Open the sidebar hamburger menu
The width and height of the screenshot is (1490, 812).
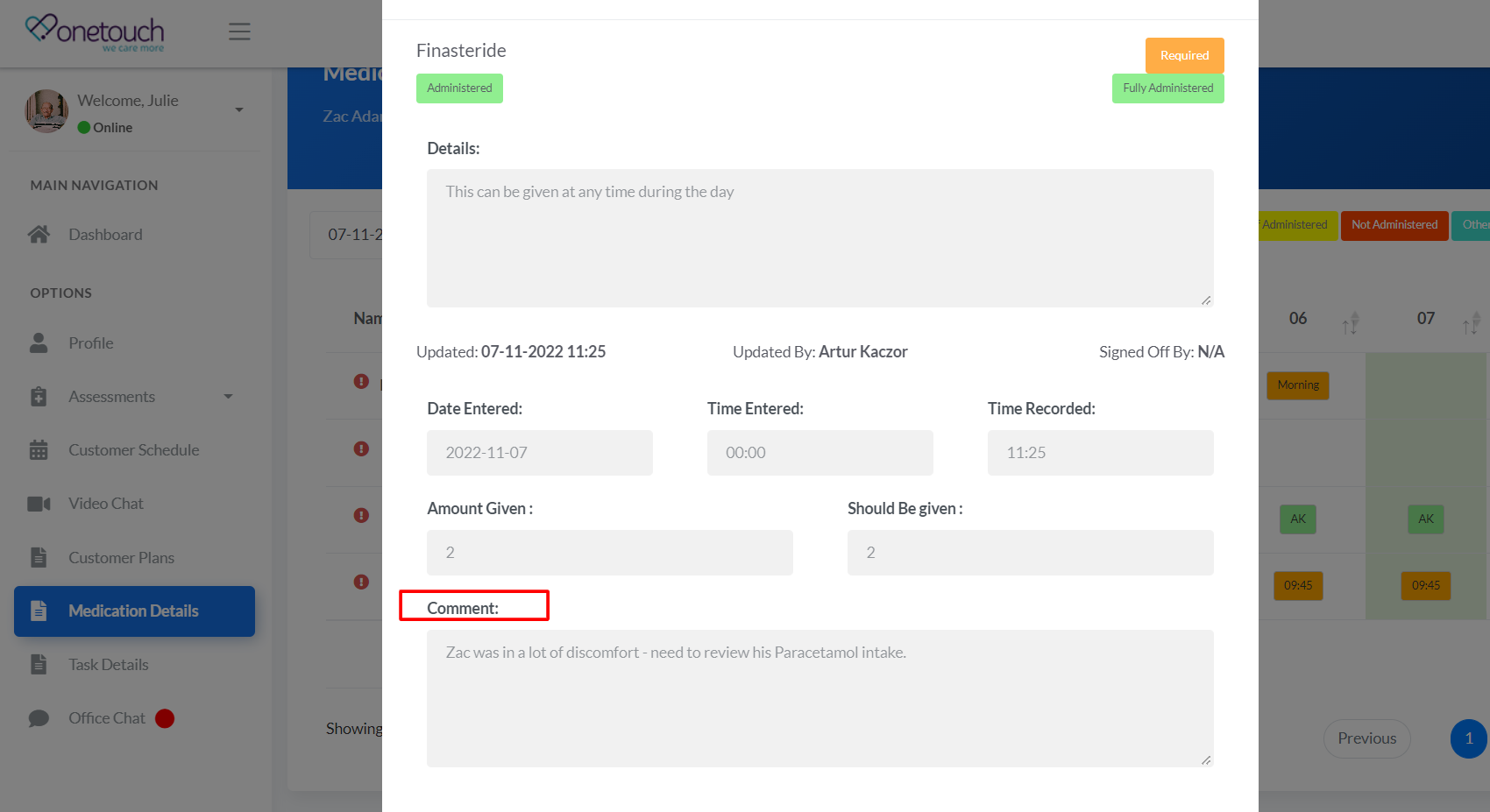(239, 31)
